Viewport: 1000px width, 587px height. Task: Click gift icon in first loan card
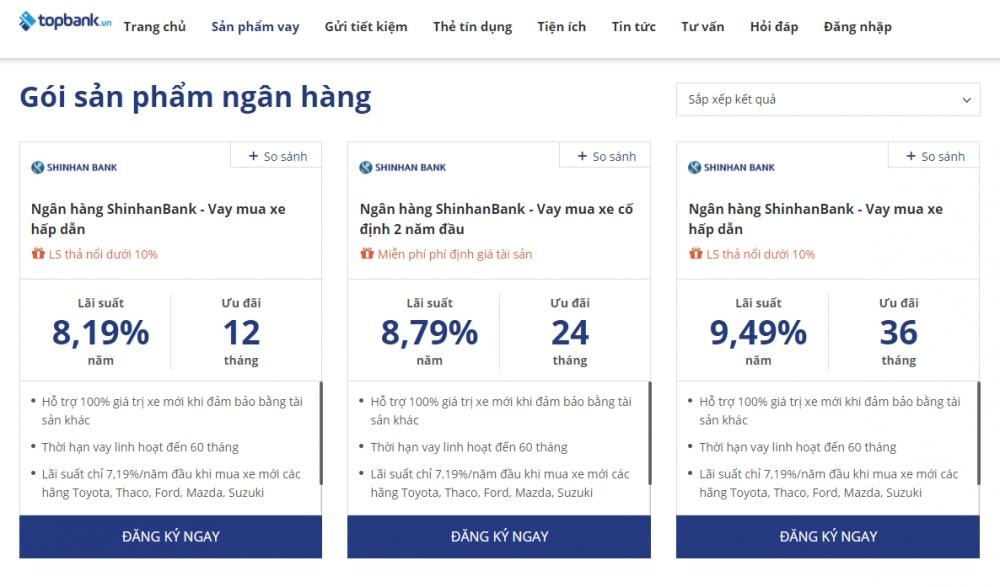pos(38,254)
